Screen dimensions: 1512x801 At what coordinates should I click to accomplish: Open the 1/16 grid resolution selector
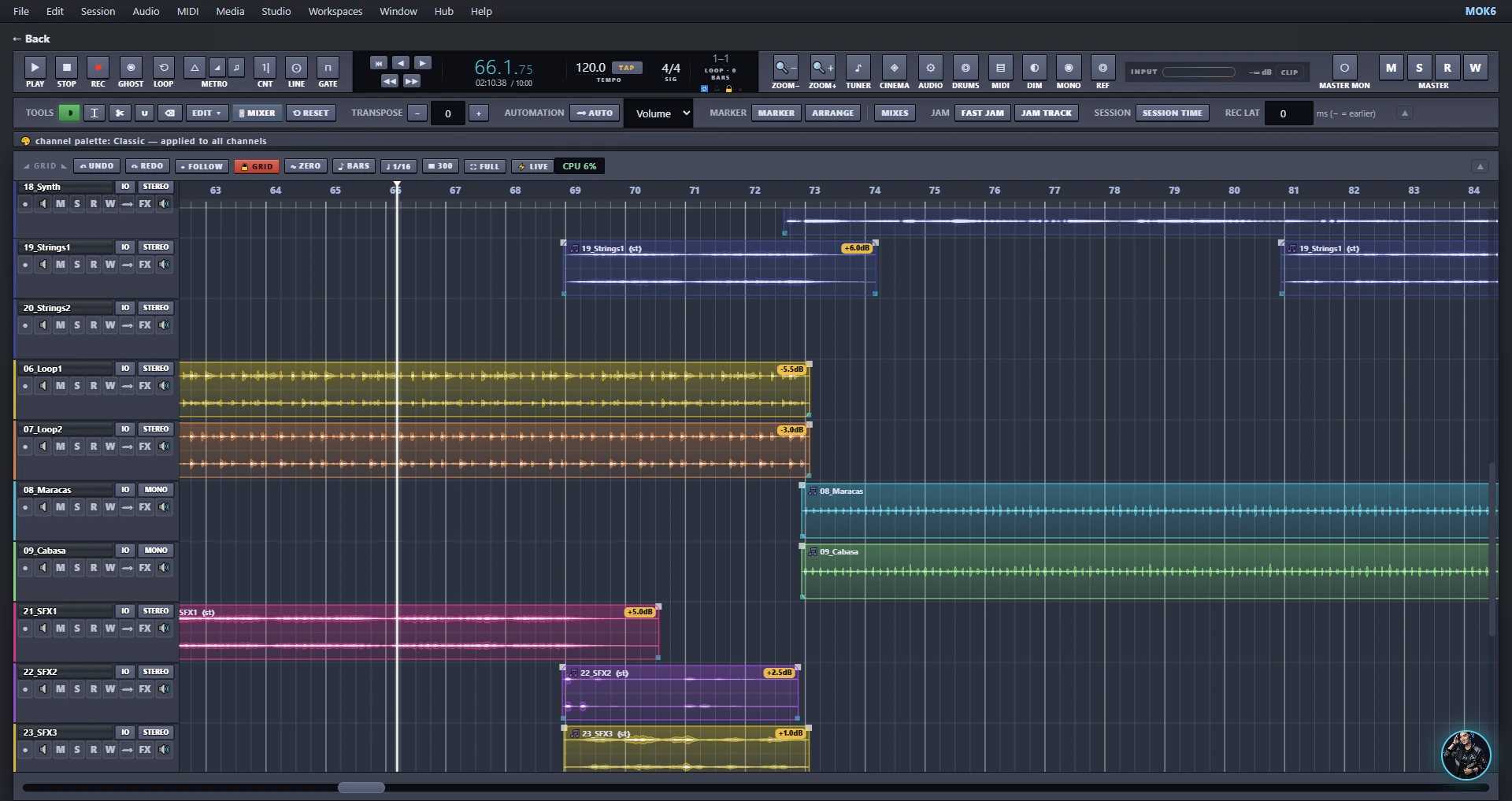pyautogui.click(x=399, y=166)
